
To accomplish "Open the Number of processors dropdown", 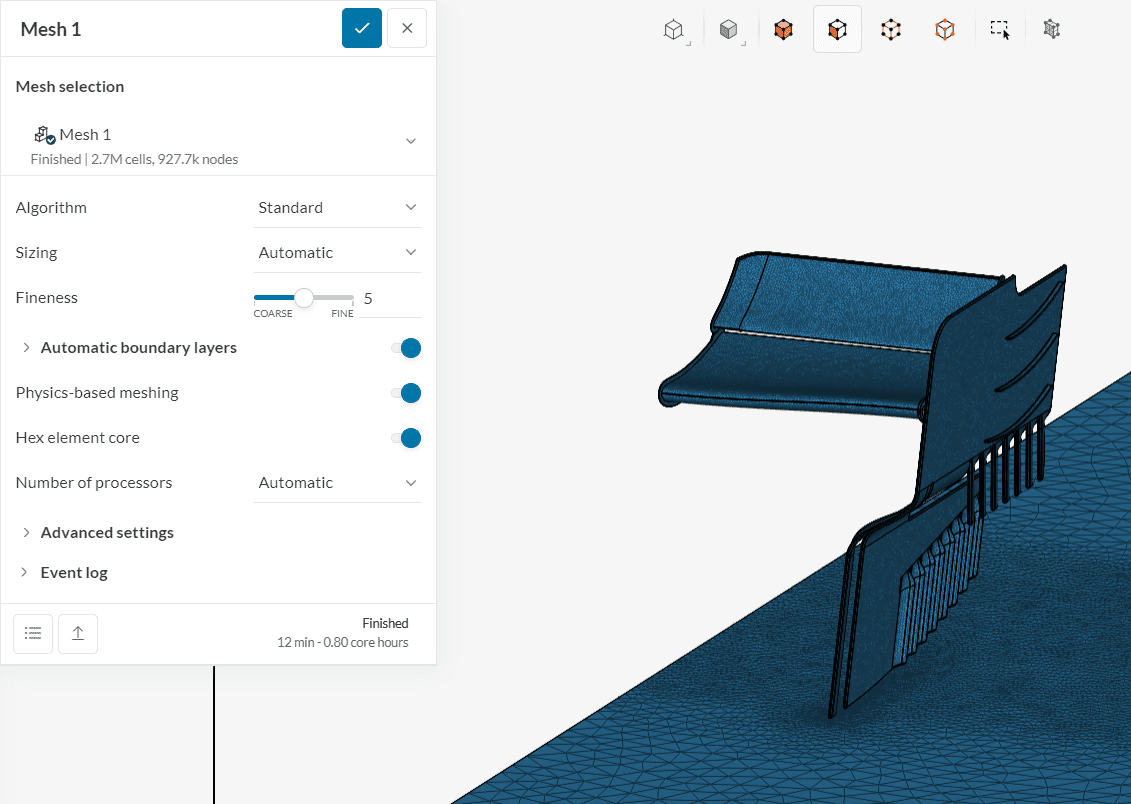I will (337, 483).
